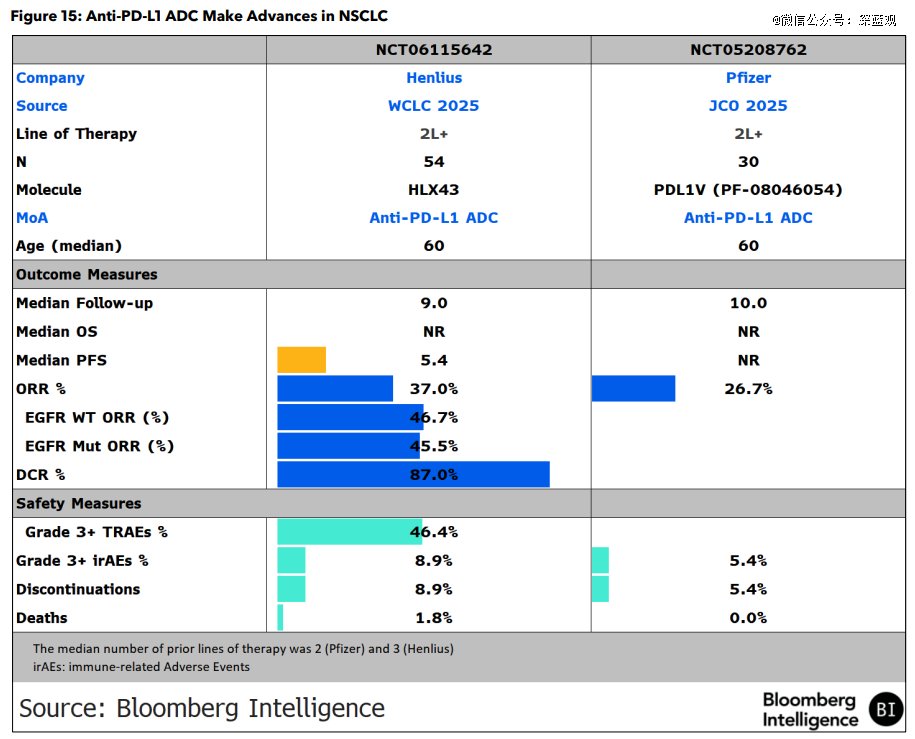Viewport: 915px width, 739px height.
Task: Click the NCT06115642 column header
Action: 434,50
